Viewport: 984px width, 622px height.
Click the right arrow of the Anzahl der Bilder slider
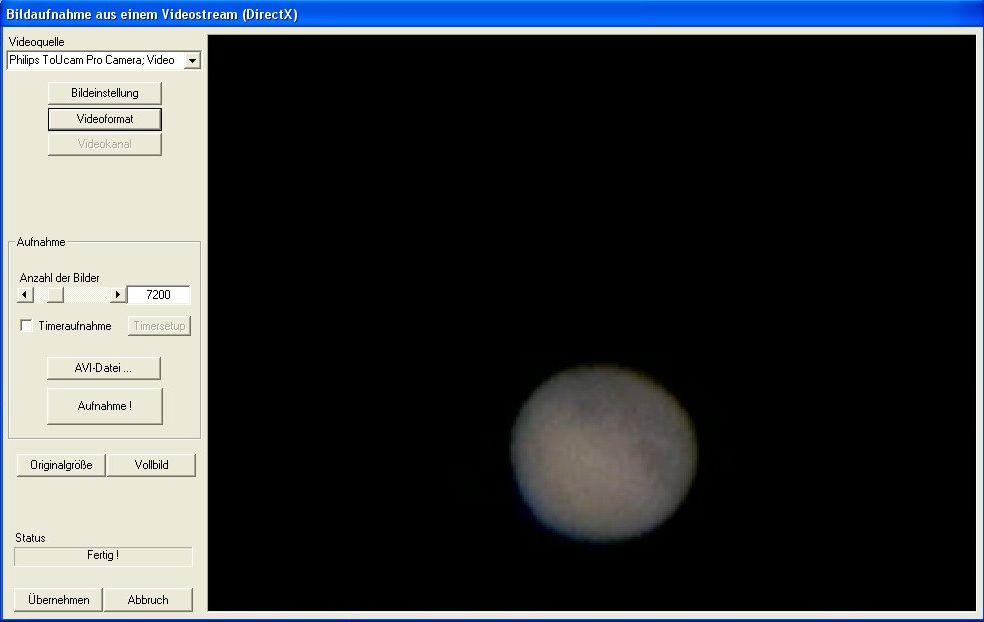coord(118,295)
